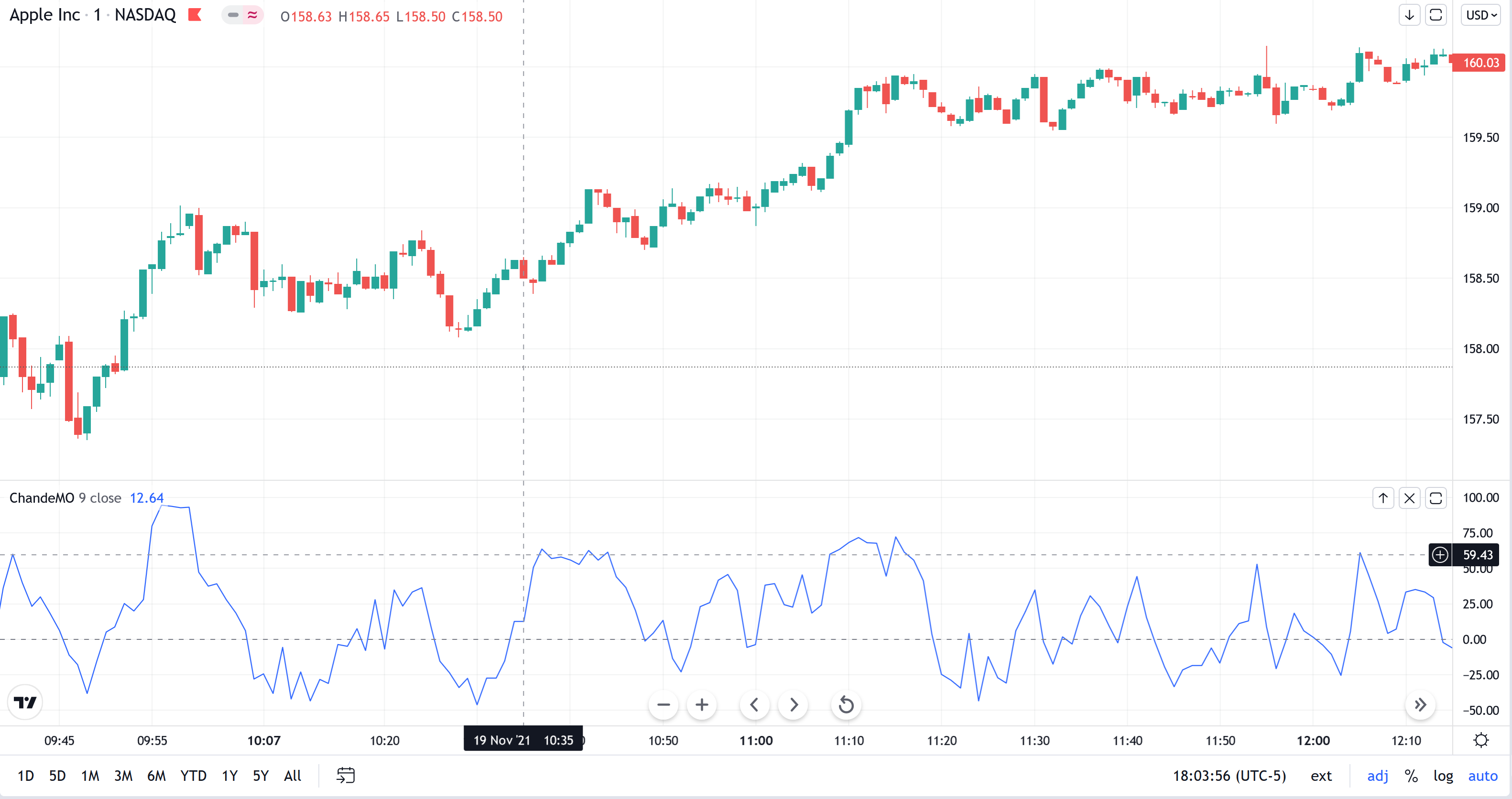
Task: Select the YTD time range
Action: click(x=193, y=776)
